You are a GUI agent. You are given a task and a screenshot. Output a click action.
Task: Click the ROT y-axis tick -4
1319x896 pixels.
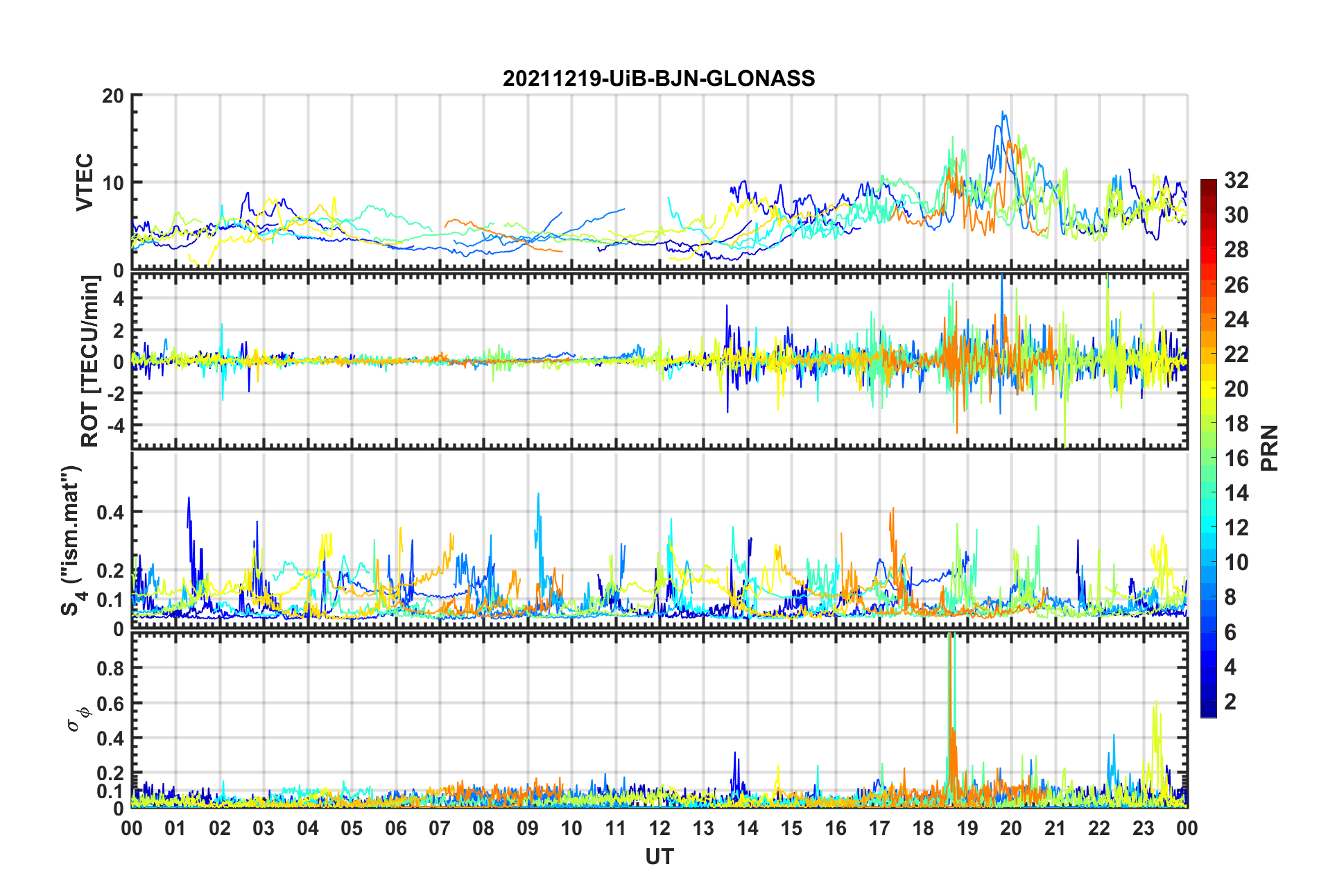(114, 424)
